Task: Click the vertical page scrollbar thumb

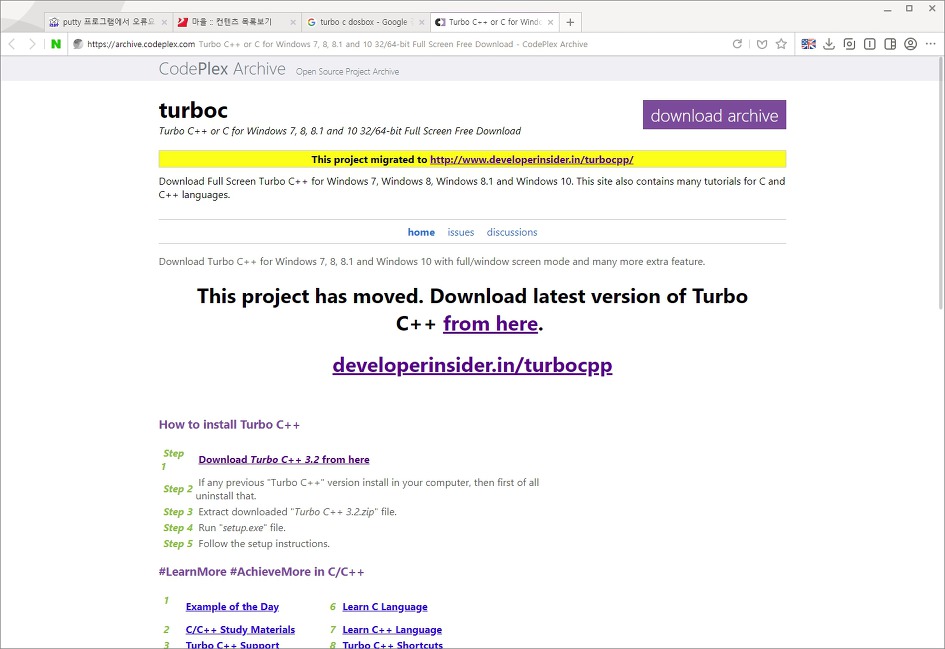Action: (941, 184)
